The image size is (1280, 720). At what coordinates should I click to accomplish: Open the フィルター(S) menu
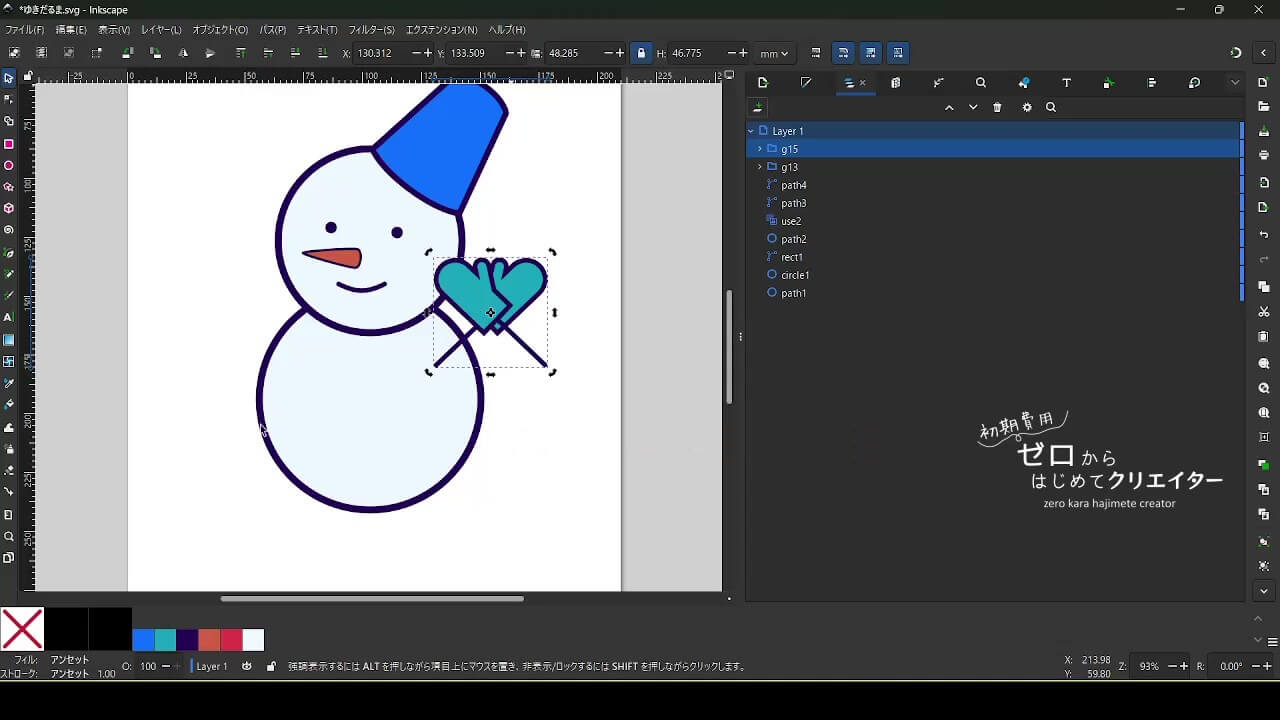tap(371, 30)
